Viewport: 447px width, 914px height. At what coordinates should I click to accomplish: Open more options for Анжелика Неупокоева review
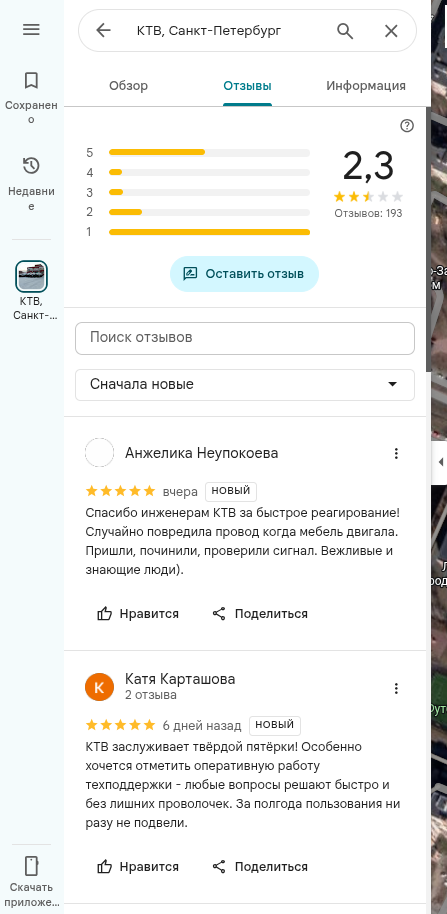pos(396,453)
